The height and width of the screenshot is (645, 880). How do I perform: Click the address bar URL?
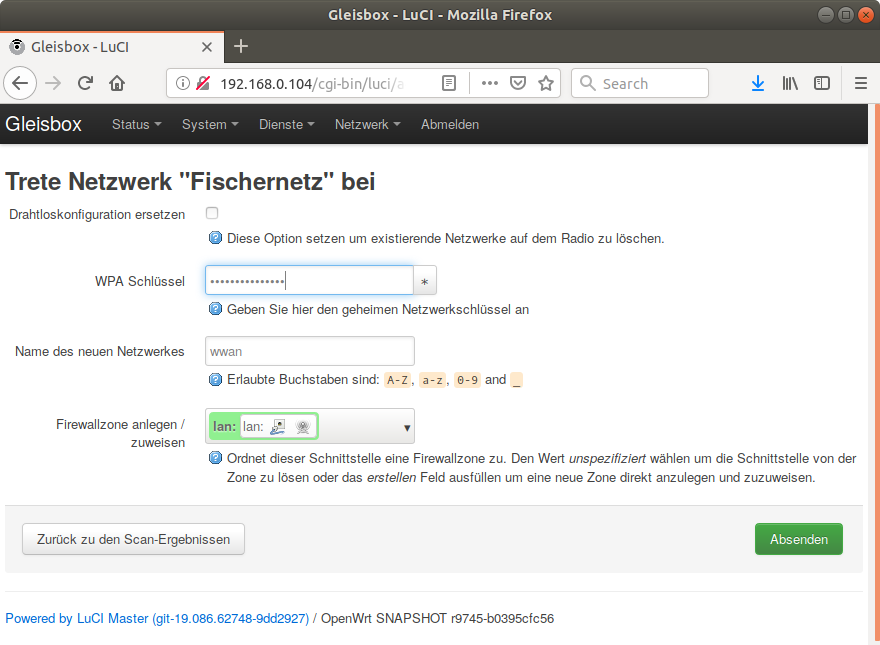pos(312,84)
